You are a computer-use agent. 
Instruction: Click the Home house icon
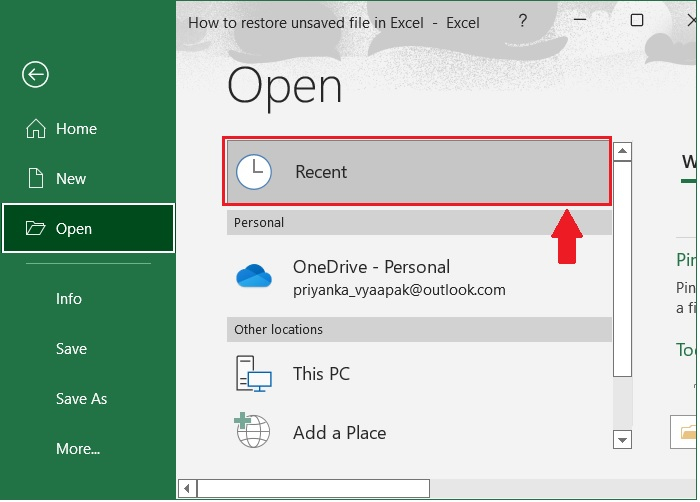36,129
